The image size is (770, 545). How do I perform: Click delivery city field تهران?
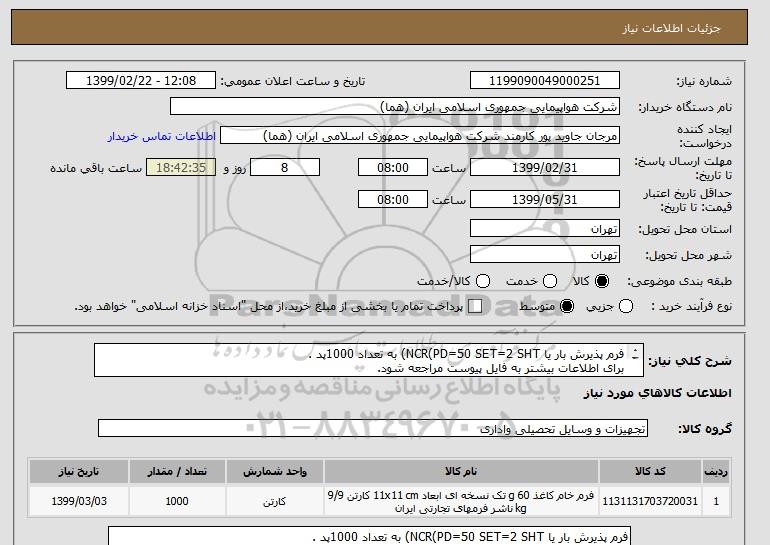point(545,254)
